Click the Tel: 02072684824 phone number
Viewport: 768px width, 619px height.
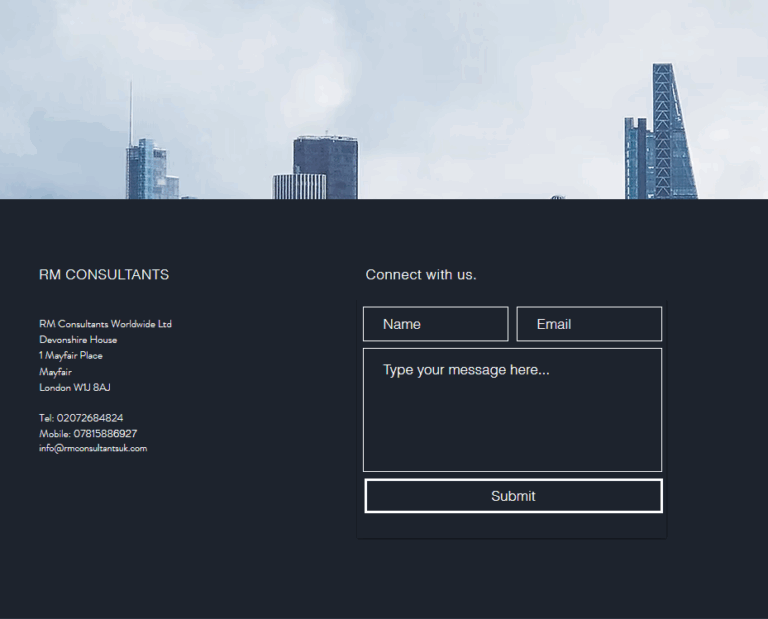click(x=81, y=418)
